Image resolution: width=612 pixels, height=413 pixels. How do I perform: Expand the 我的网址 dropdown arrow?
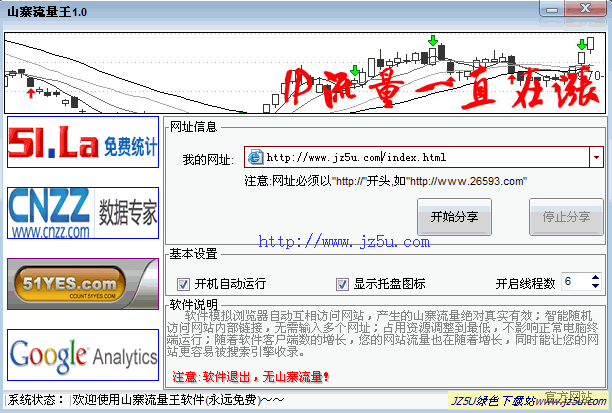[x=596, y=157]
